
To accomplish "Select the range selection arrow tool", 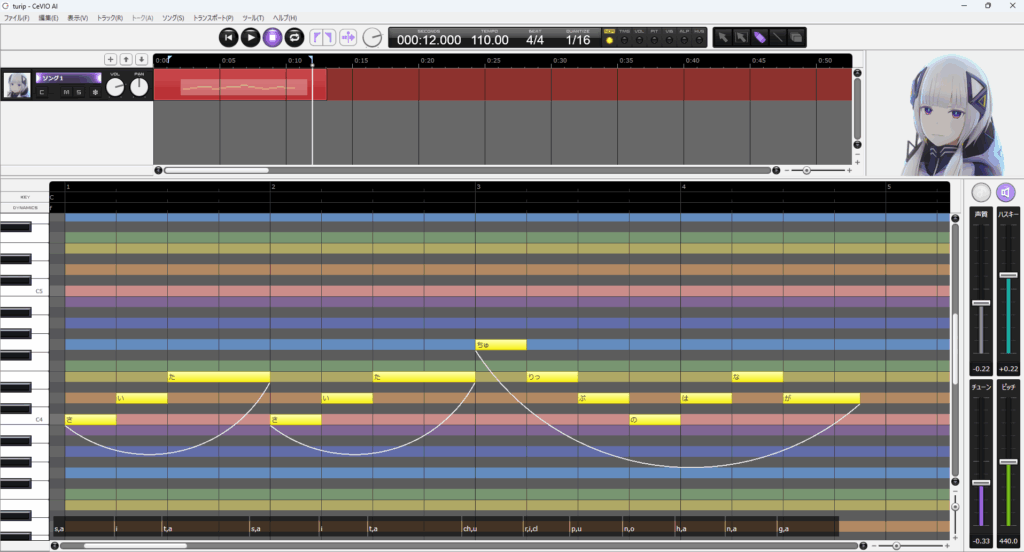I will click(x=741, y=37).
